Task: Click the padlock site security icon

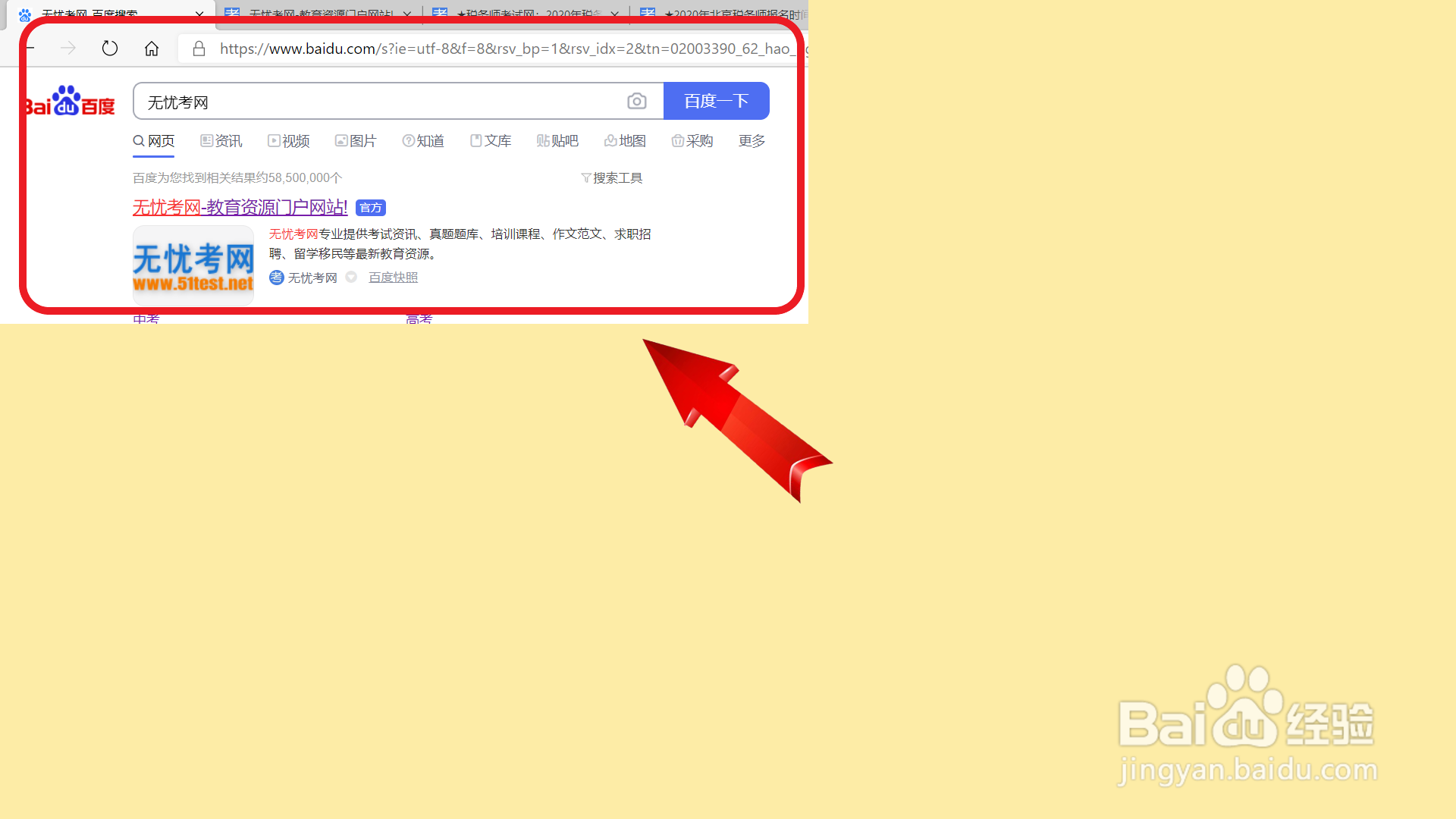Action: pyautogui.click(x=199, y=49)
